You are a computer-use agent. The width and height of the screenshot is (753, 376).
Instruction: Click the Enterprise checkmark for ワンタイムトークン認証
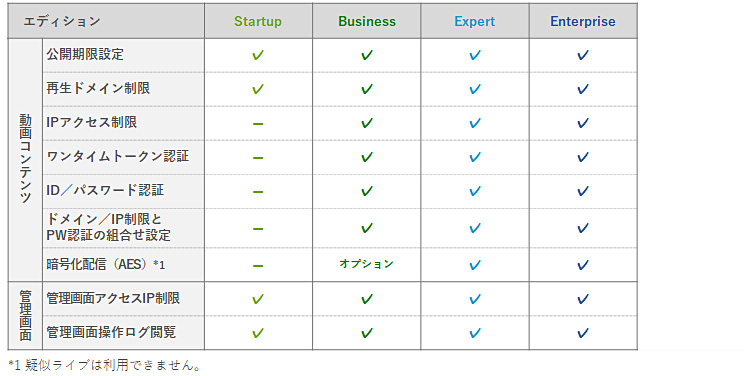(x=583, y=158)
